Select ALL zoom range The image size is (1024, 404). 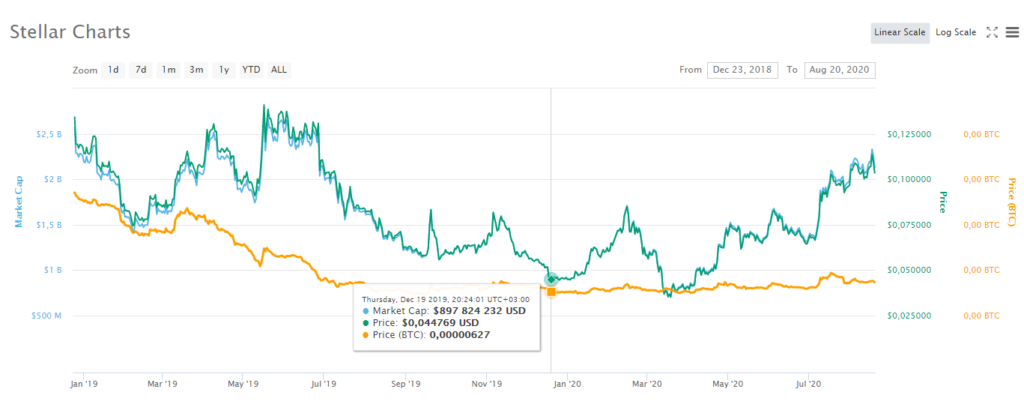click(x=279, y=70)
